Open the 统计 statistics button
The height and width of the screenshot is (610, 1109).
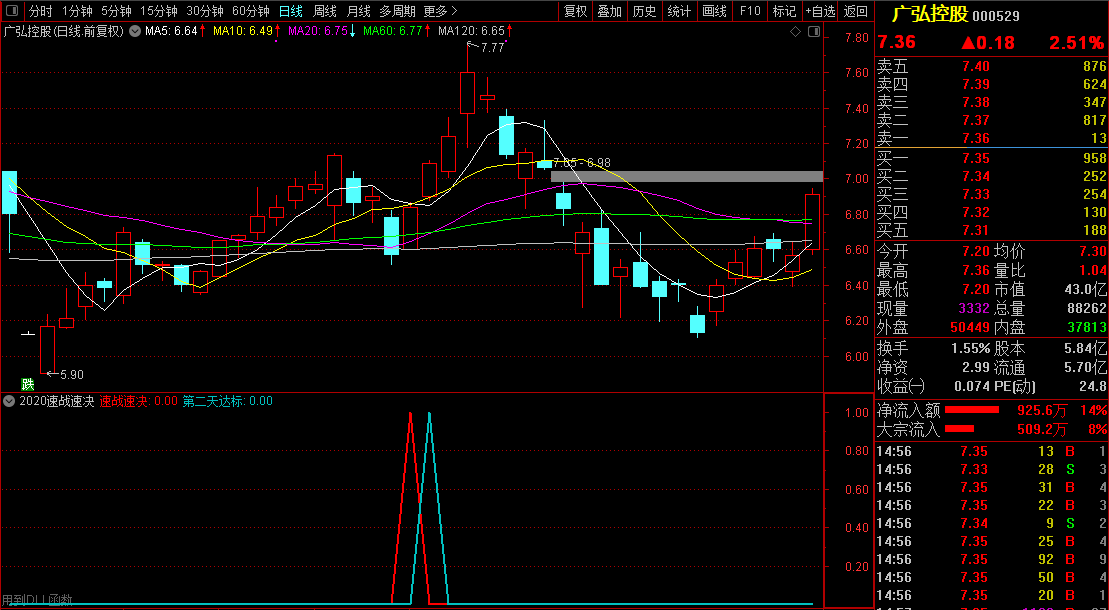[680, 11]
